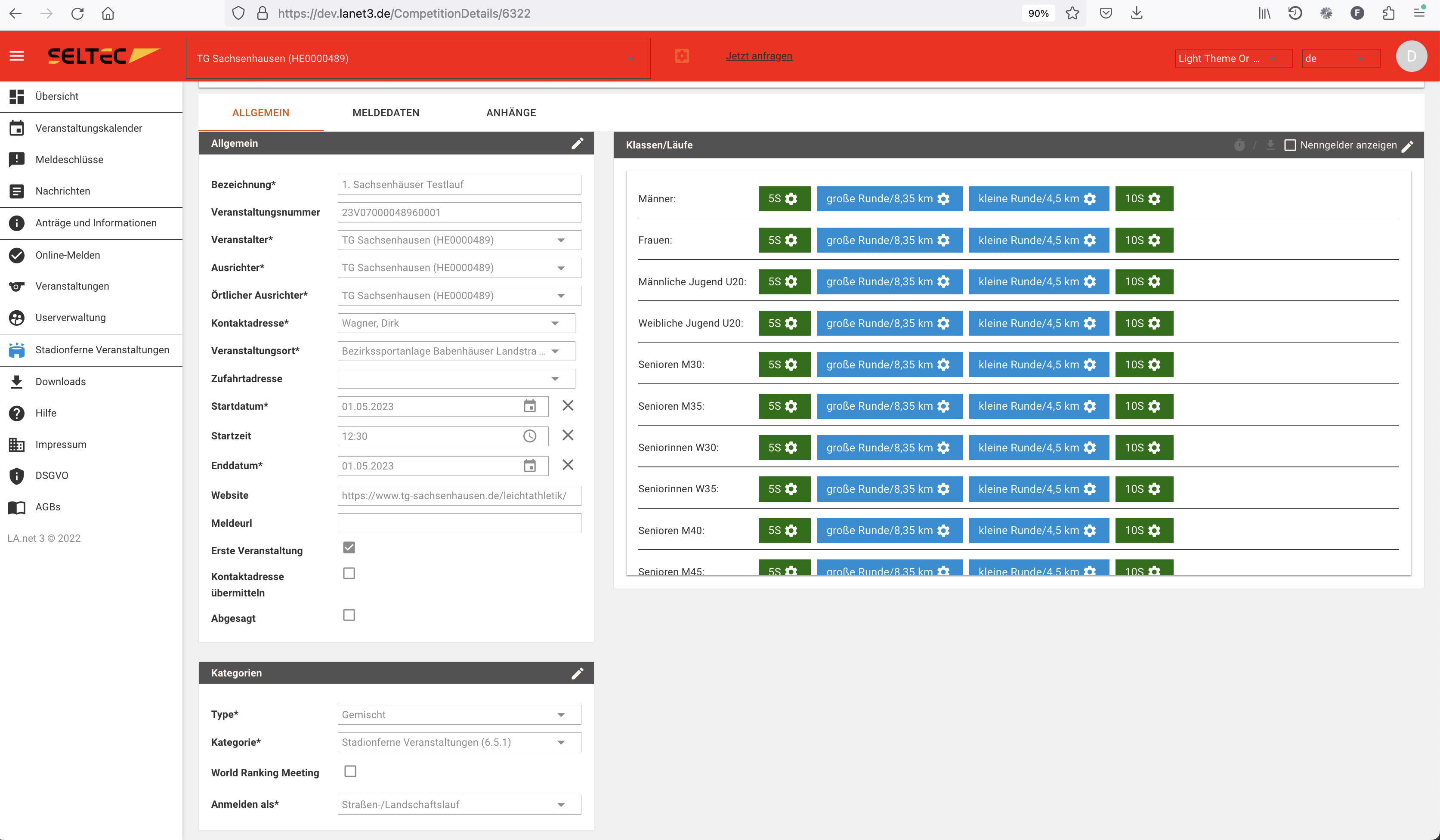Click the Bezeichnung input field
1440x840 pixels.
pyautogui.click(x=459, y=185)
